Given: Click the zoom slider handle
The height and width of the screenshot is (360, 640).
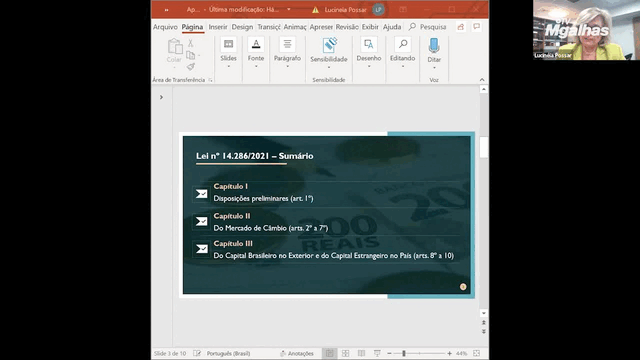Looking at the screenshot, I should point(404,353).
